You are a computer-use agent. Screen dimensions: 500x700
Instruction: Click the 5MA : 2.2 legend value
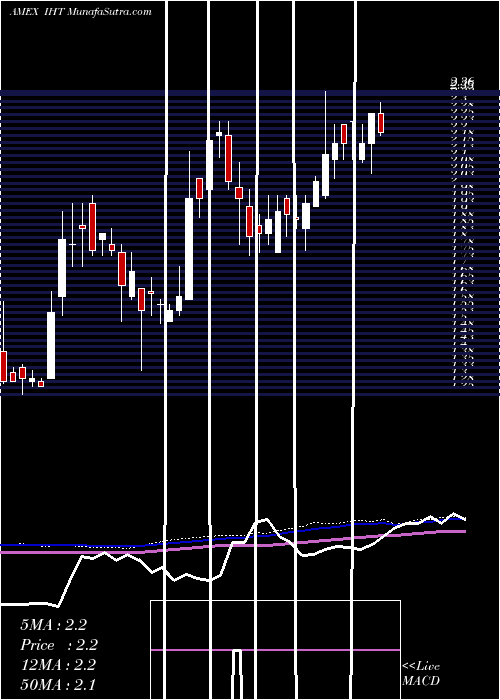click(x=53, y=625)
